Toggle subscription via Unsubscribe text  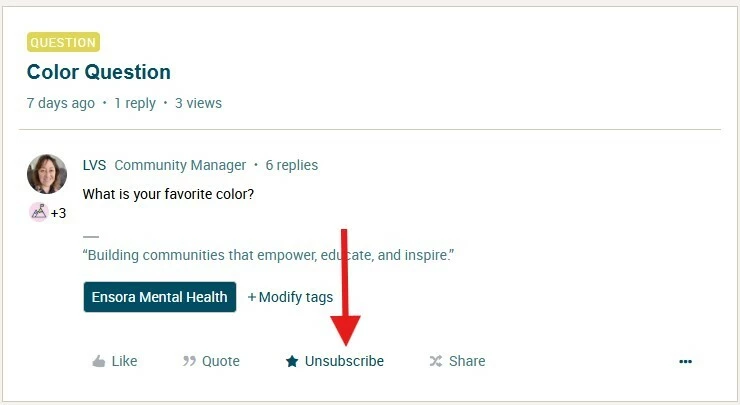point(344,361)
